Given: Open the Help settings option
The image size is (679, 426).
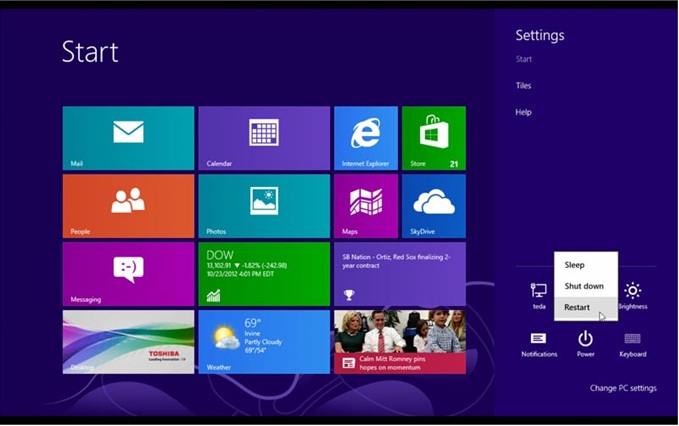Looking at the screenshot, I should click(x=524, y=112).
